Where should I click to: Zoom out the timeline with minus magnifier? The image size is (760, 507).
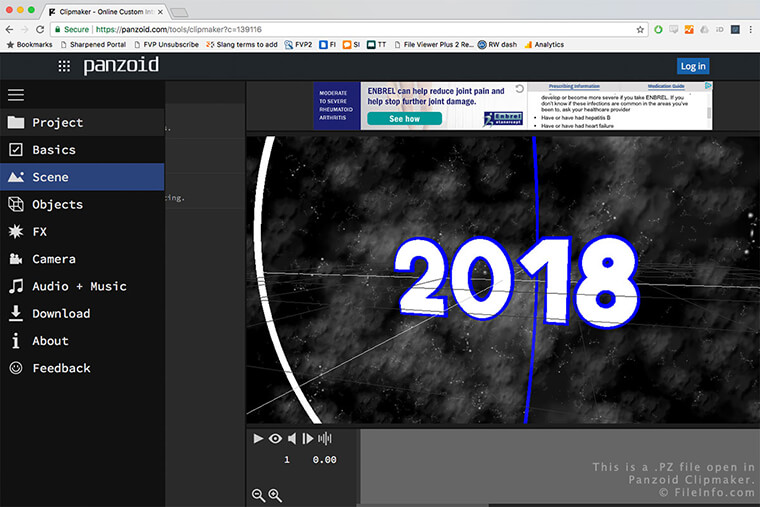pyautogui.click(x=258, y=495)
